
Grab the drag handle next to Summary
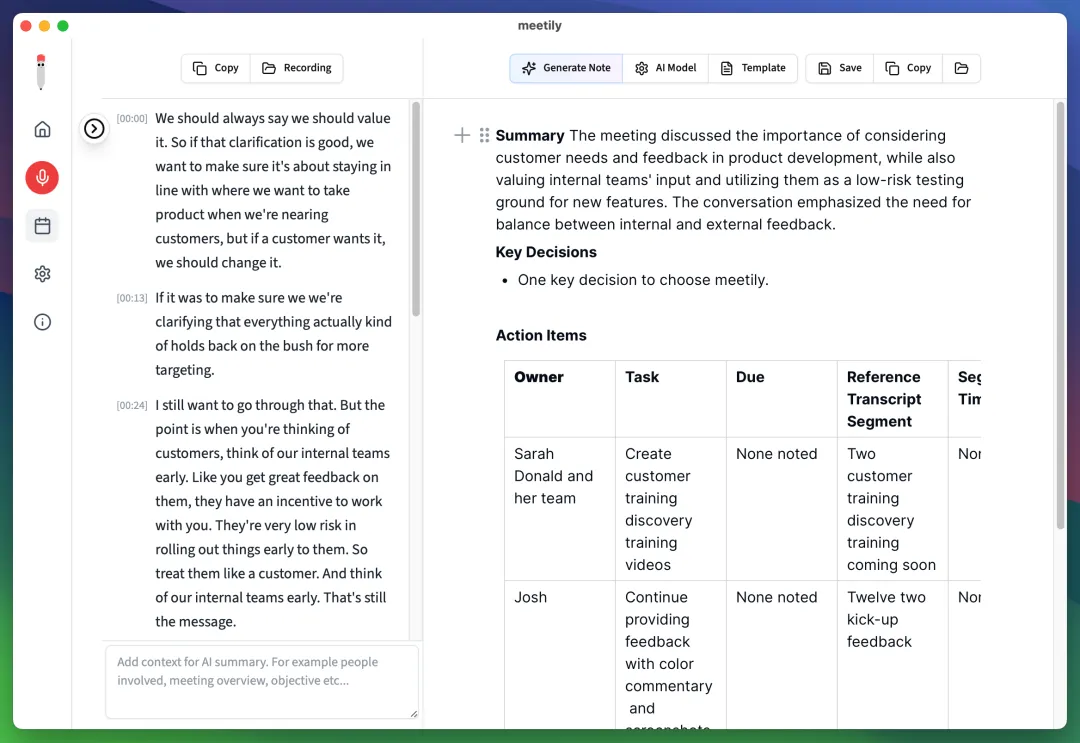[484, 135]
